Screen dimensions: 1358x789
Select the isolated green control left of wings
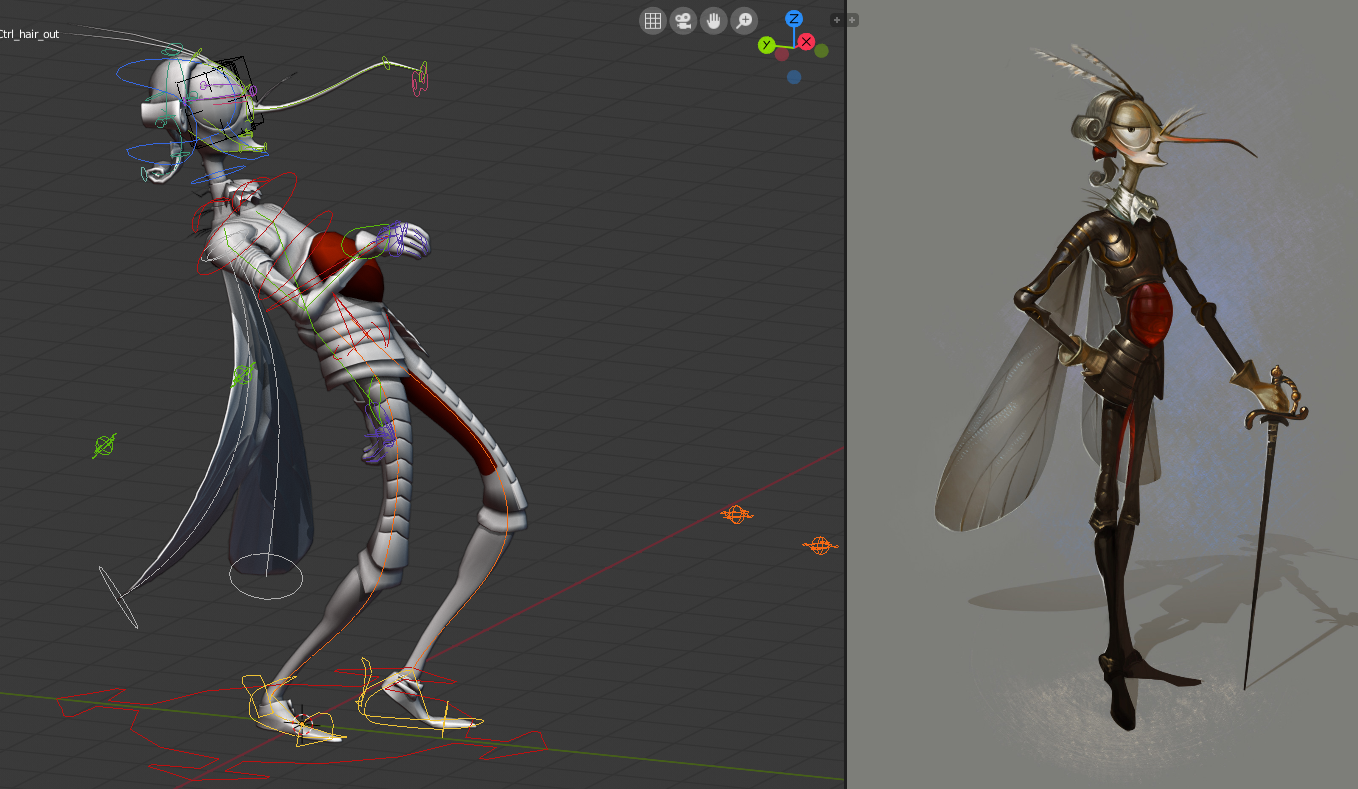[105, 446]
